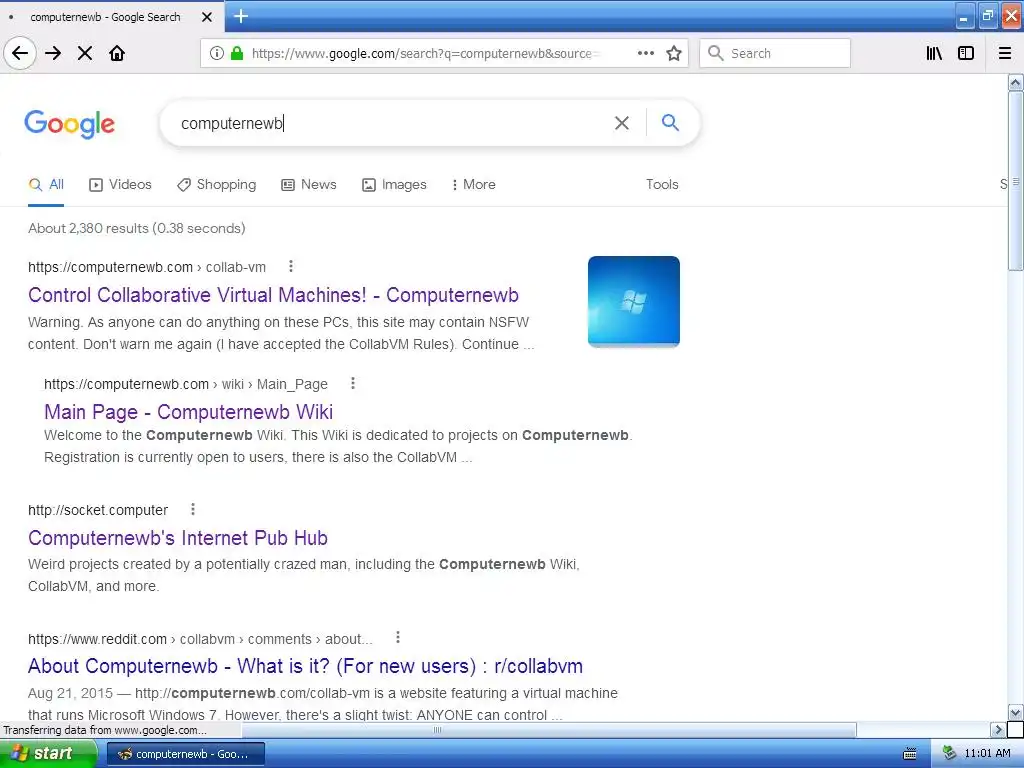Minimize the Firefox window

click(x=964, y=16)
